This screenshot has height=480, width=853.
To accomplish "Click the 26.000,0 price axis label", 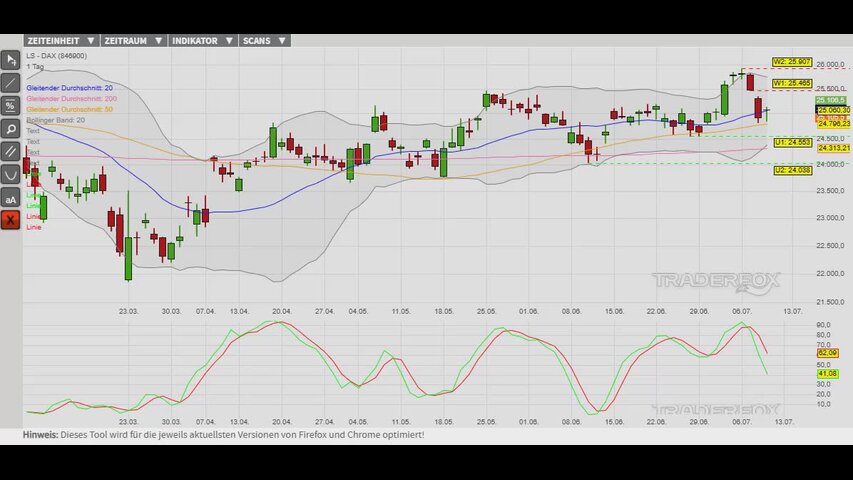I will [830, 64].
